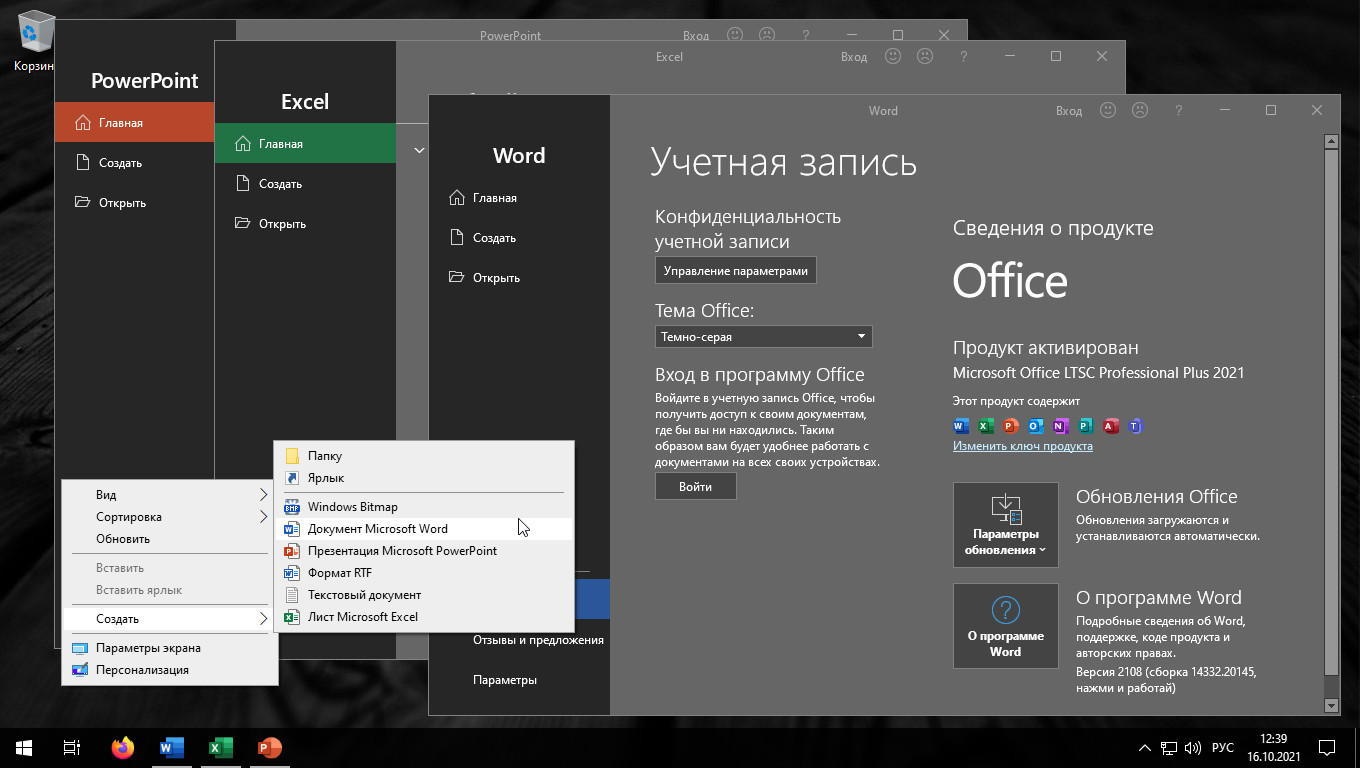Expand the chevron in the Excel window
The height and width of the screenshot is (768, 1360).
(419, 150)
